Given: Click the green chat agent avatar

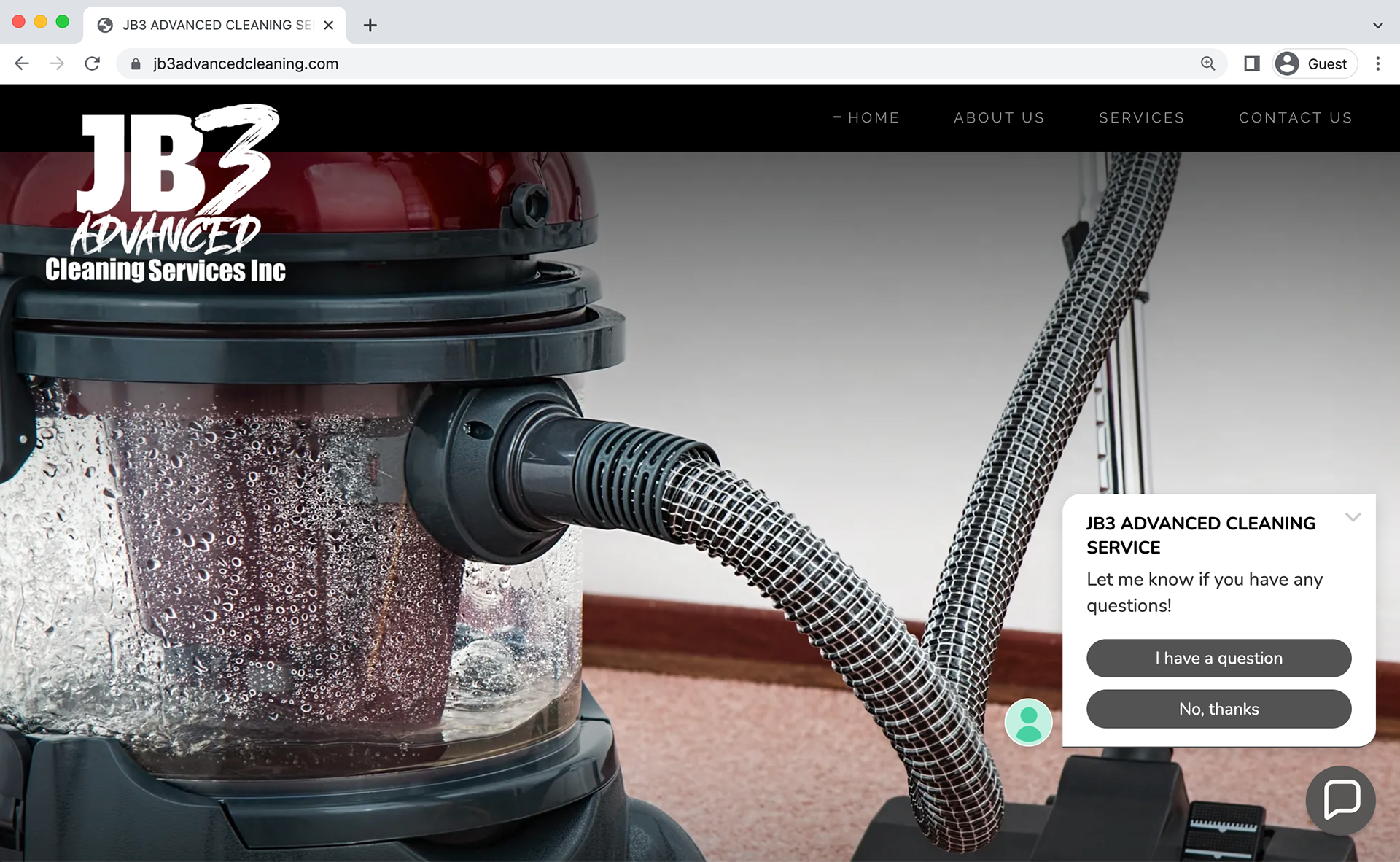Looking at the screenshot, I should (1028, 722).
